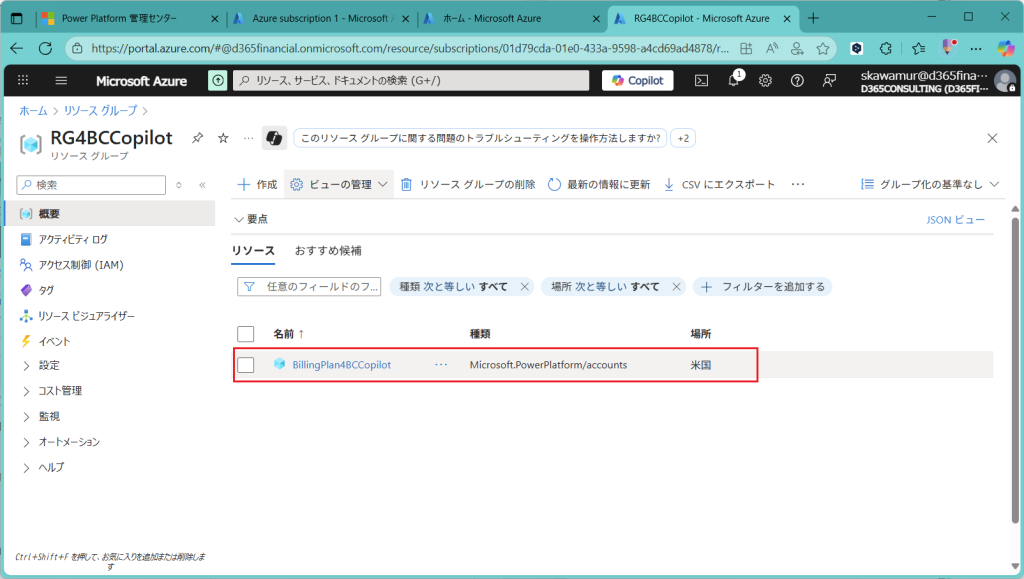Refresh the browser page
The width and height of the screenshot is (1024, 579).
[45, 48]
